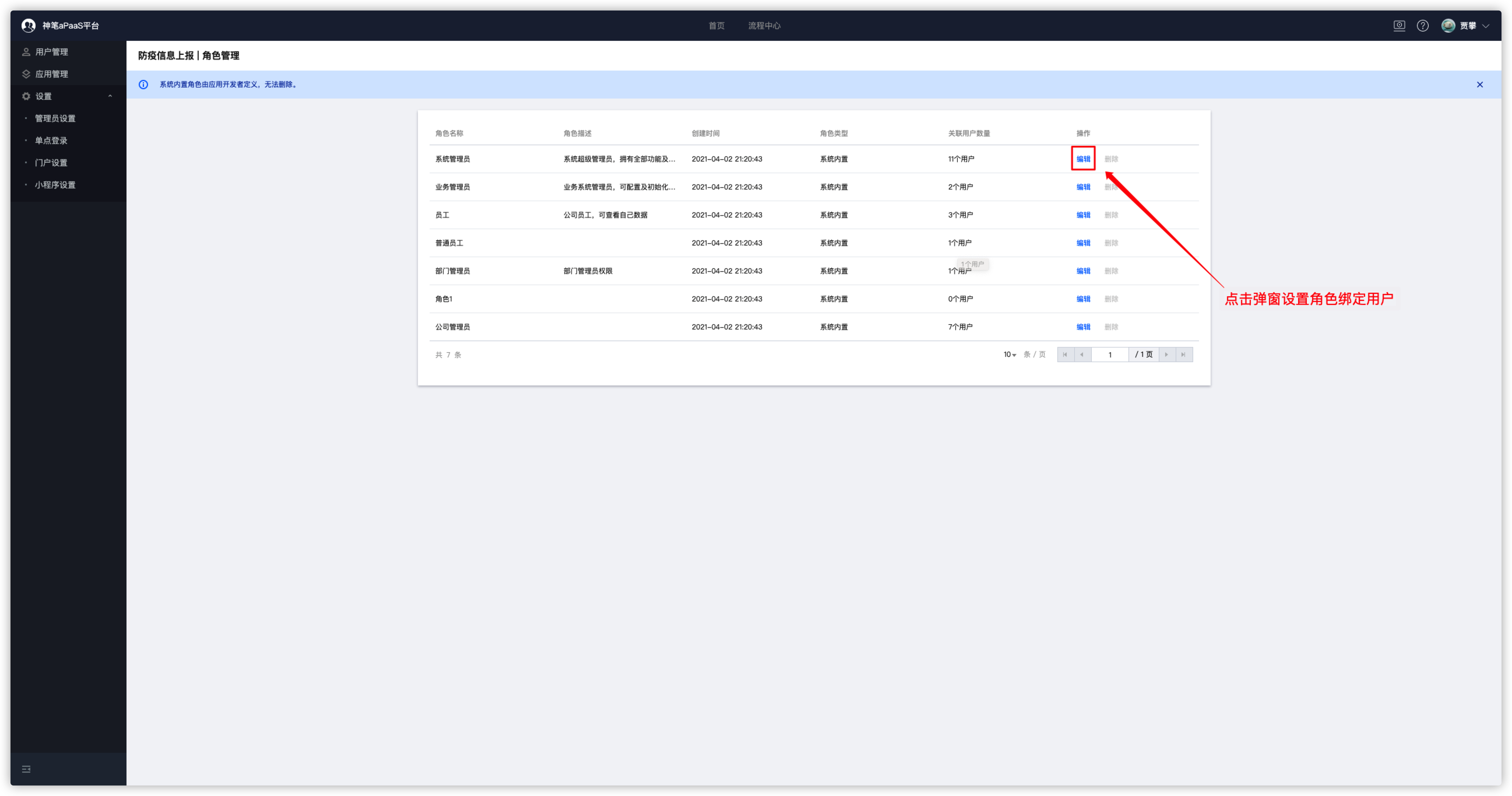Click 删除 for 公司管理员 row

coord(1111,326)
